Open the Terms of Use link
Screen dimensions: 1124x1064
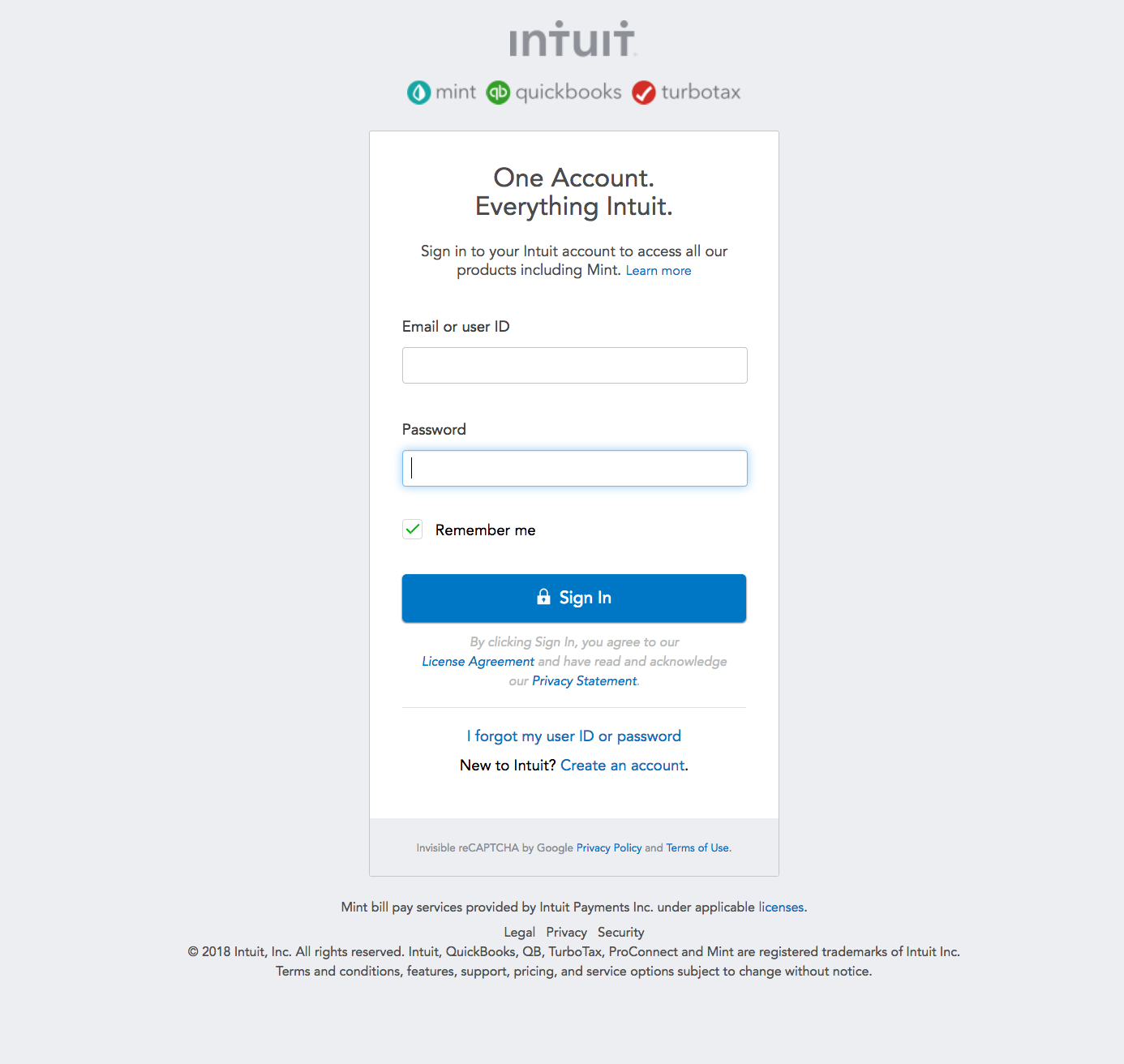[697, 847]
